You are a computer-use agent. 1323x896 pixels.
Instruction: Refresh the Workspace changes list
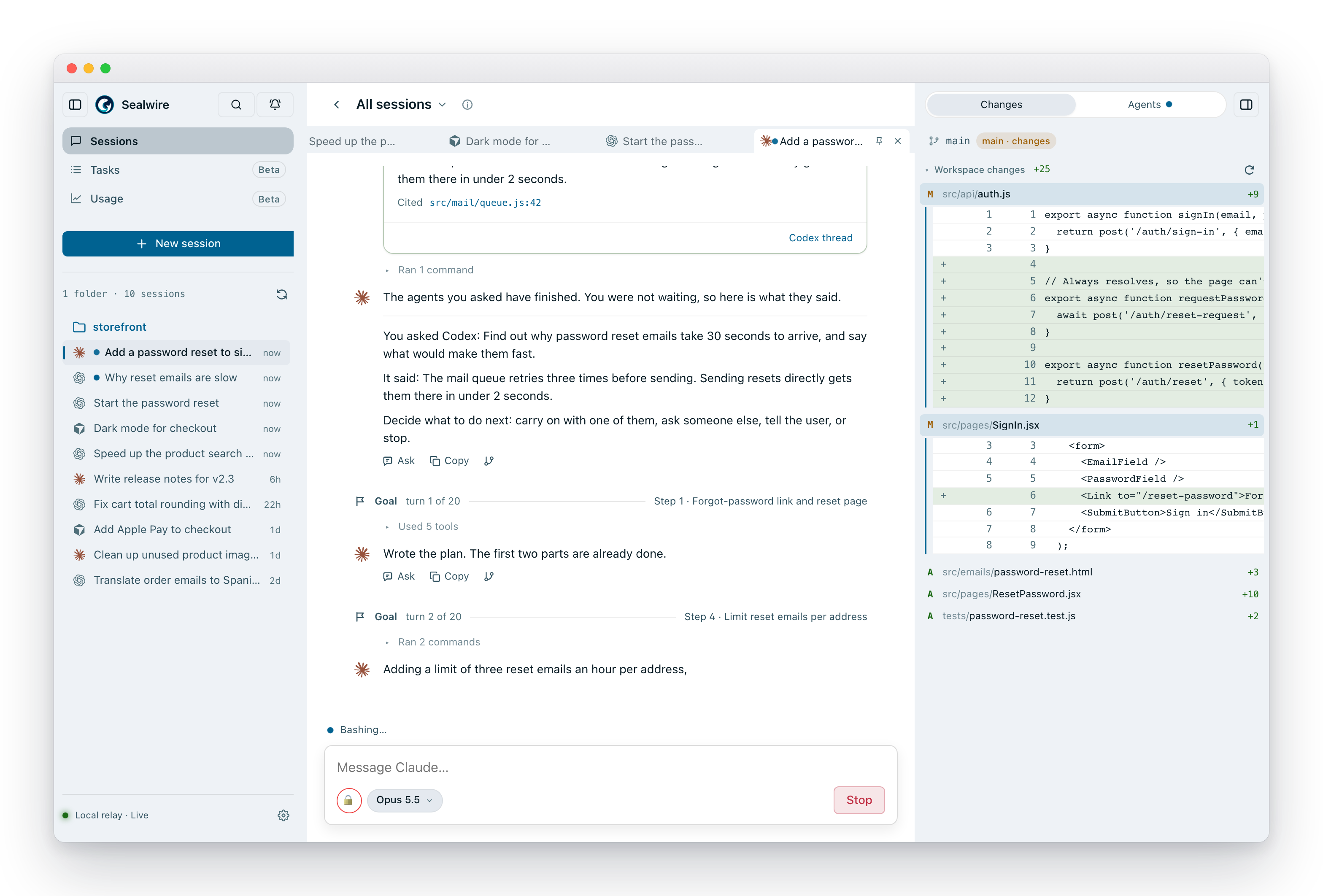point(1249,170)
